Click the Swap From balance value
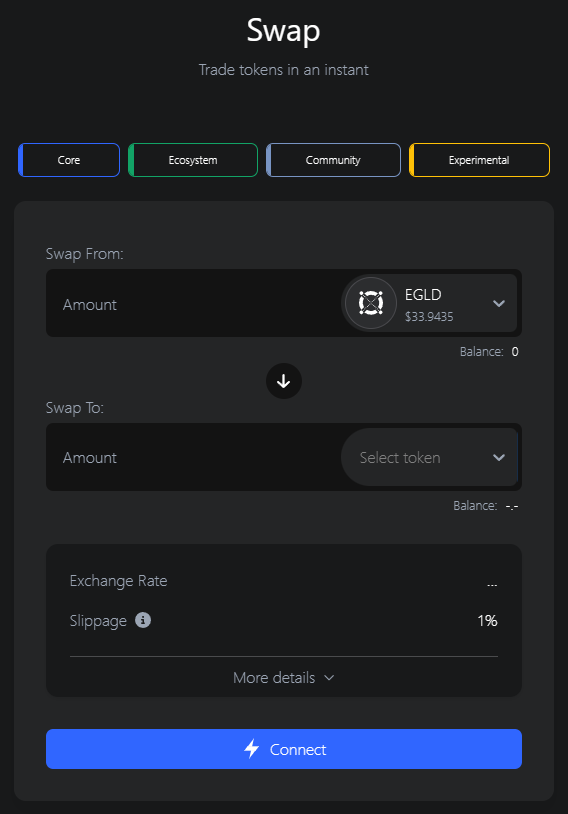 click(515, 351)
